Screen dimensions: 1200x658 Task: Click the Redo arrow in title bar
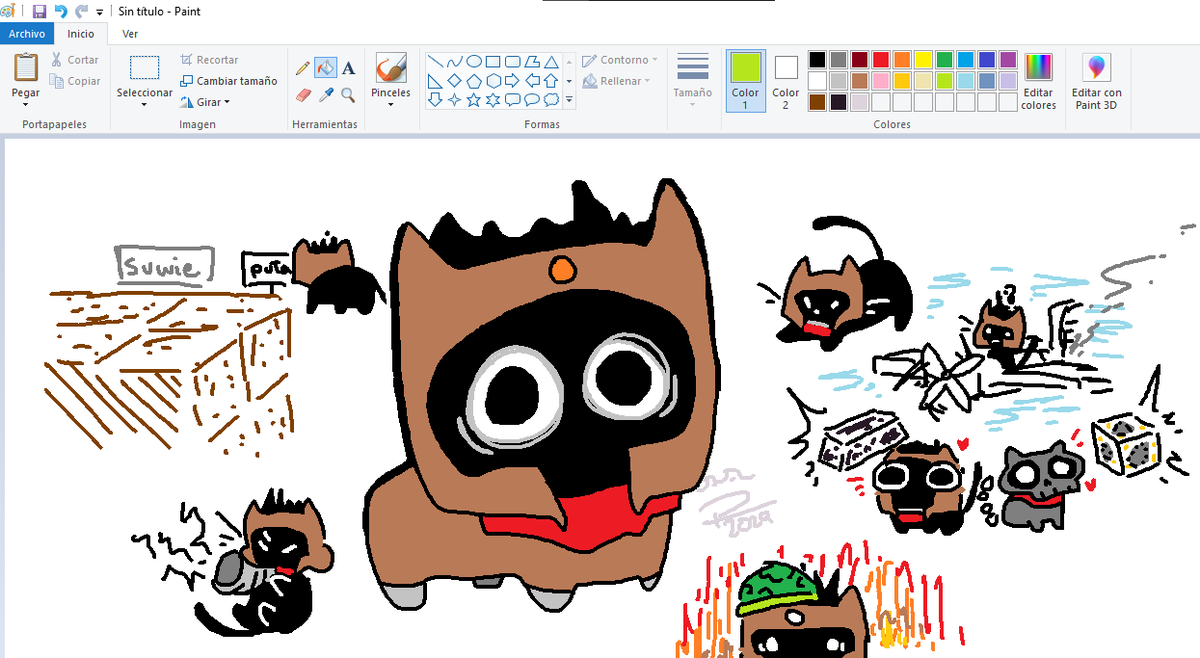pyautogui.click(x=82, y=11)
